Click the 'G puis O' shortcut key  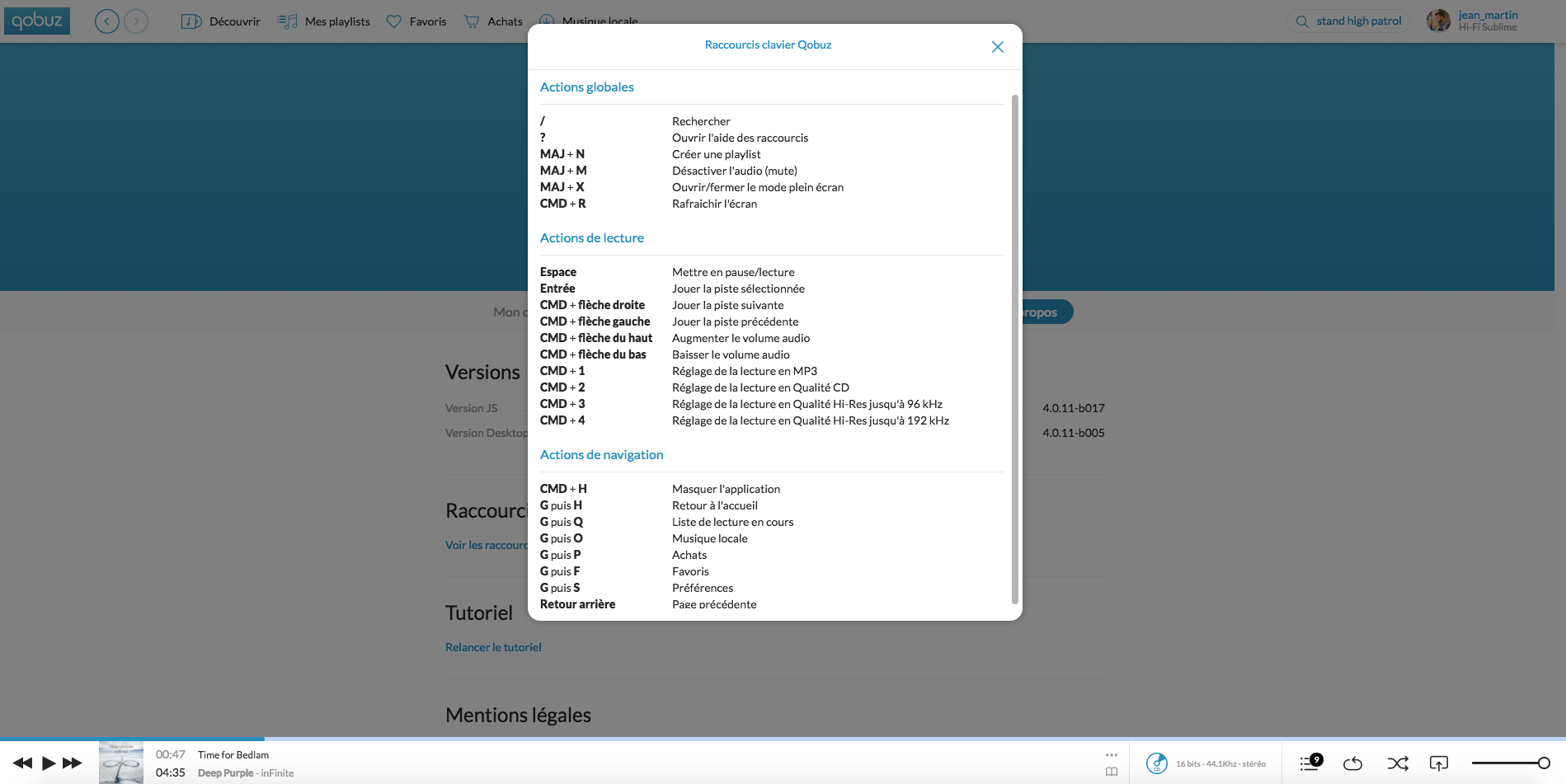point(562,538)
